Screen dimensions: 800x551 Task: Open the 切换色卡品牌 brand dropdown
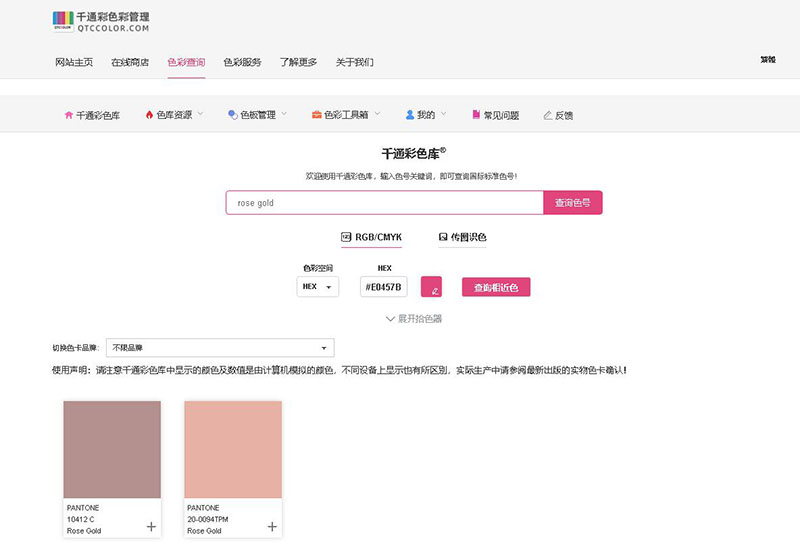[x=220, y=348]
